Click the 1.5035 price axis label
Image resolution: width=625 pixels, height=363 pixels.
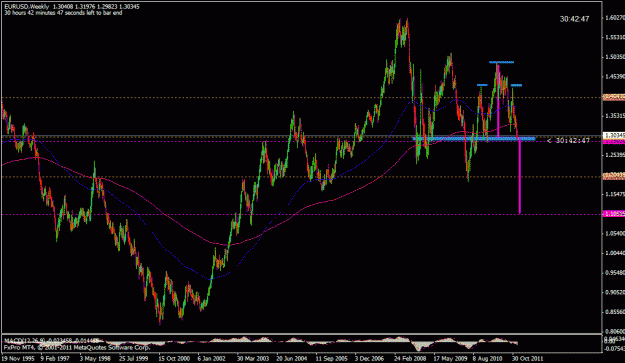(614, 57)
